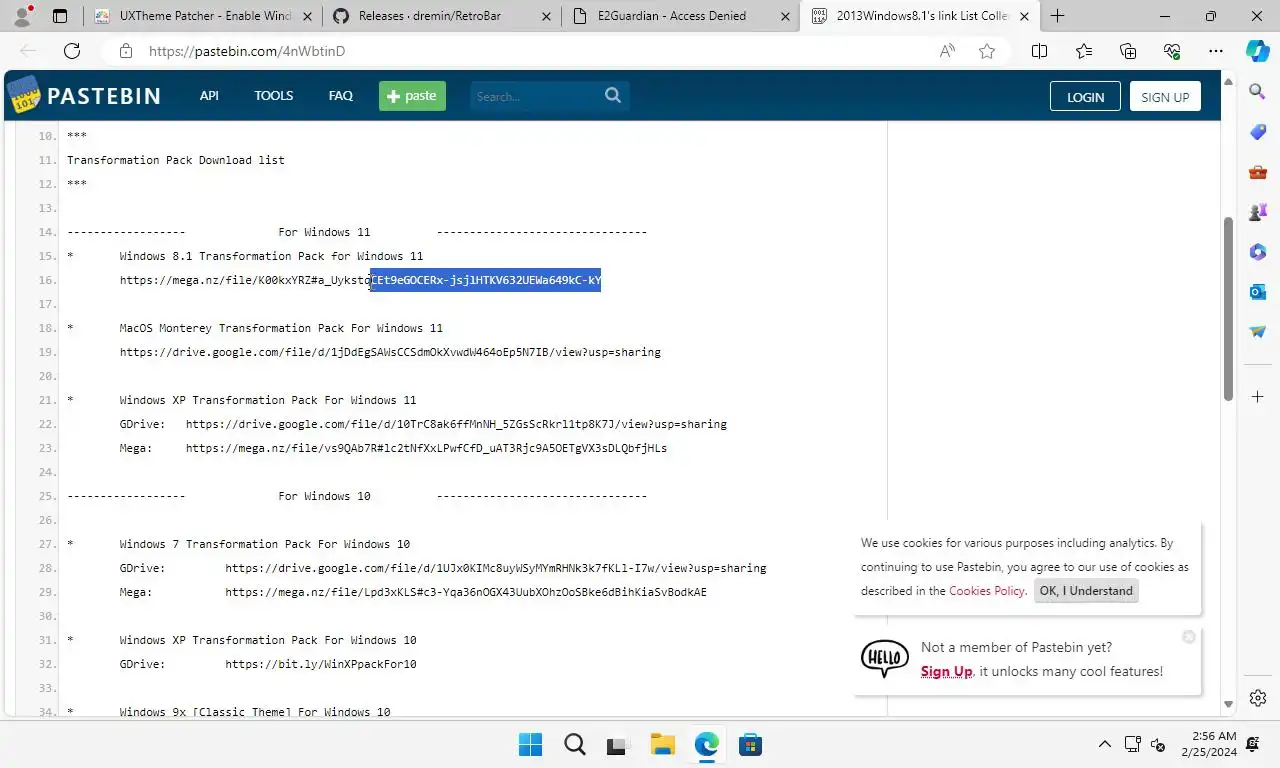This screenshot has height=768, width=1280.
Task: Open Settings and more ellipsis menu
Action: (1216, 51)
